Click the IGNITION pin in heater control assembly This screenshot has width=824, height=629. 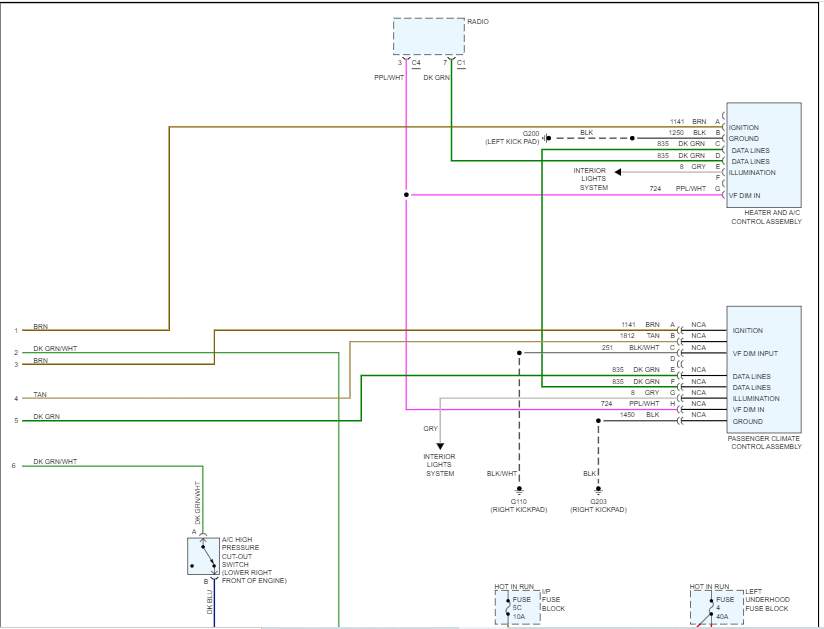coord(744,128)
